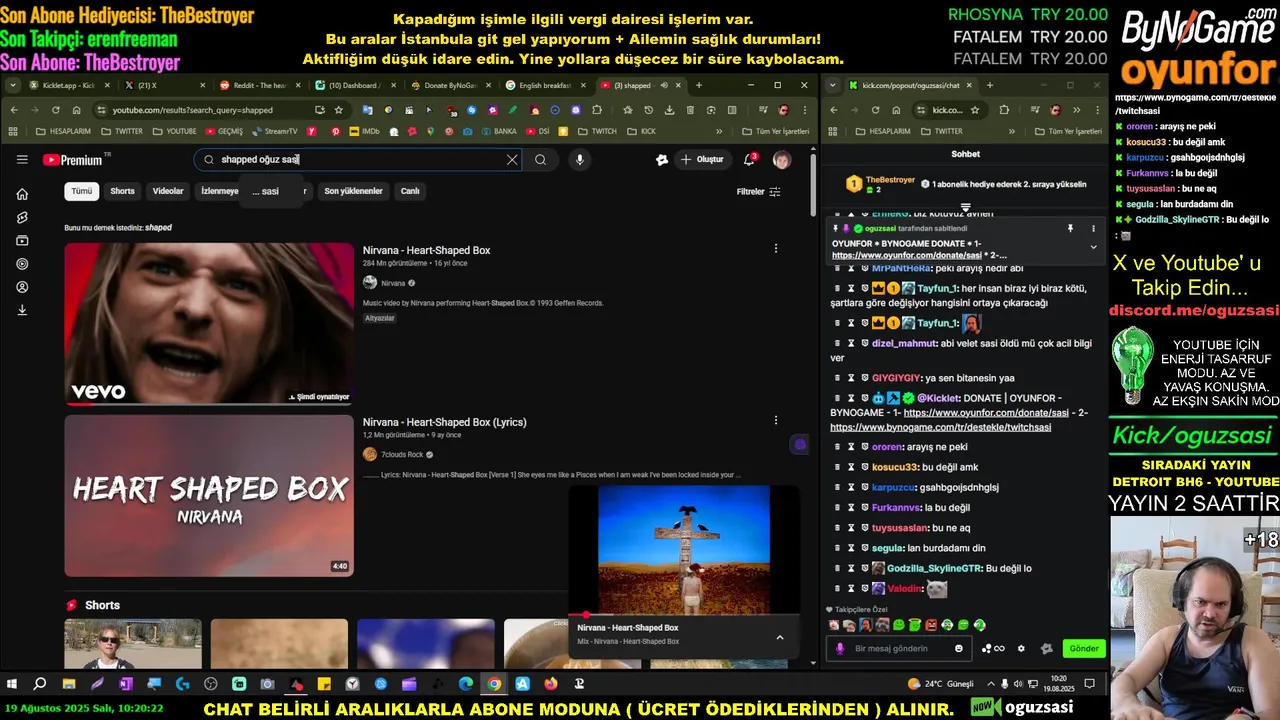Click the miniplayer red progress bar
The width and height of the screenshot is (1280, 720).
click(684, 615)
